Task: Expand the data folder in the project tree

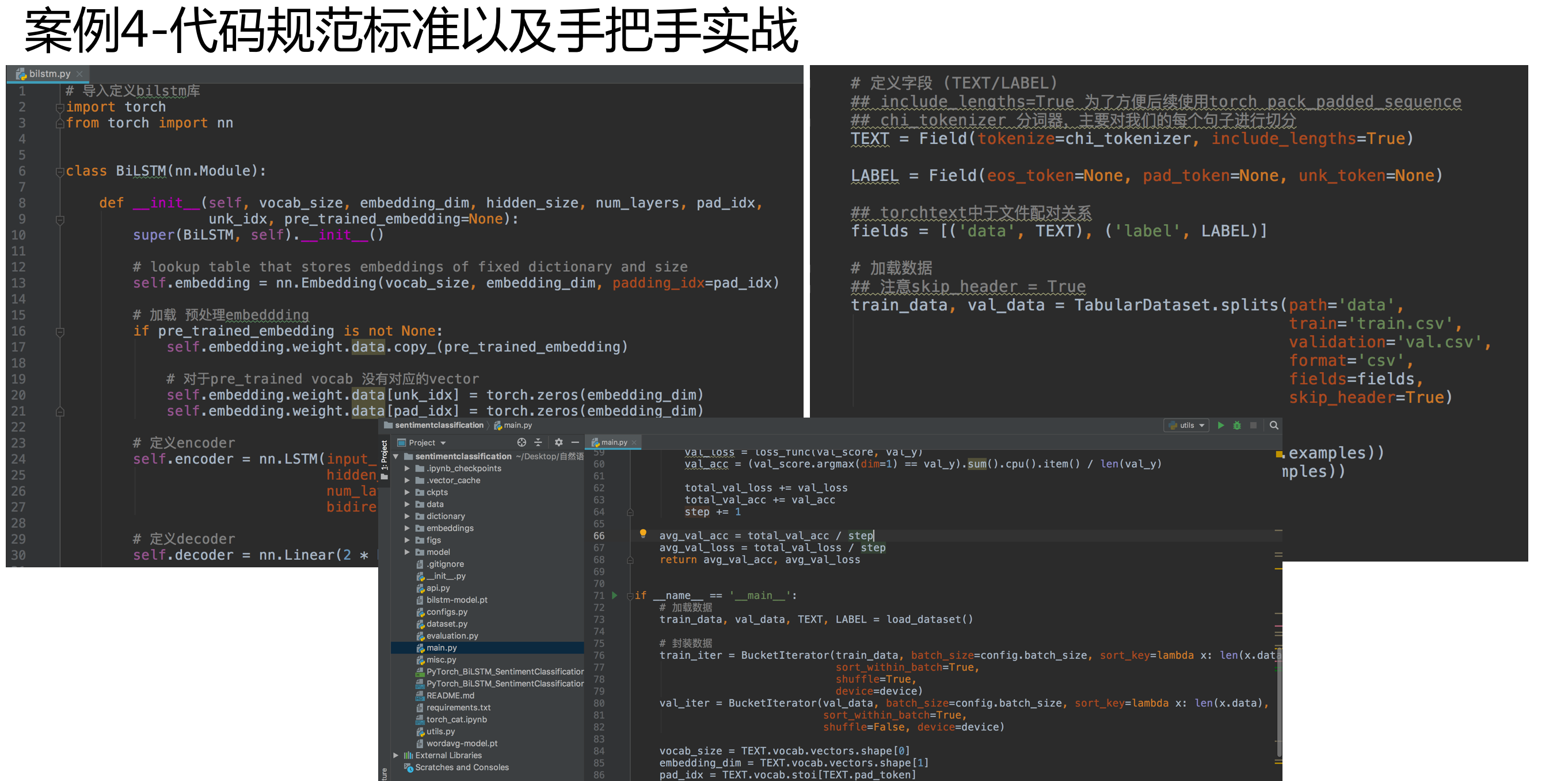Action: (x=407, y=504)
